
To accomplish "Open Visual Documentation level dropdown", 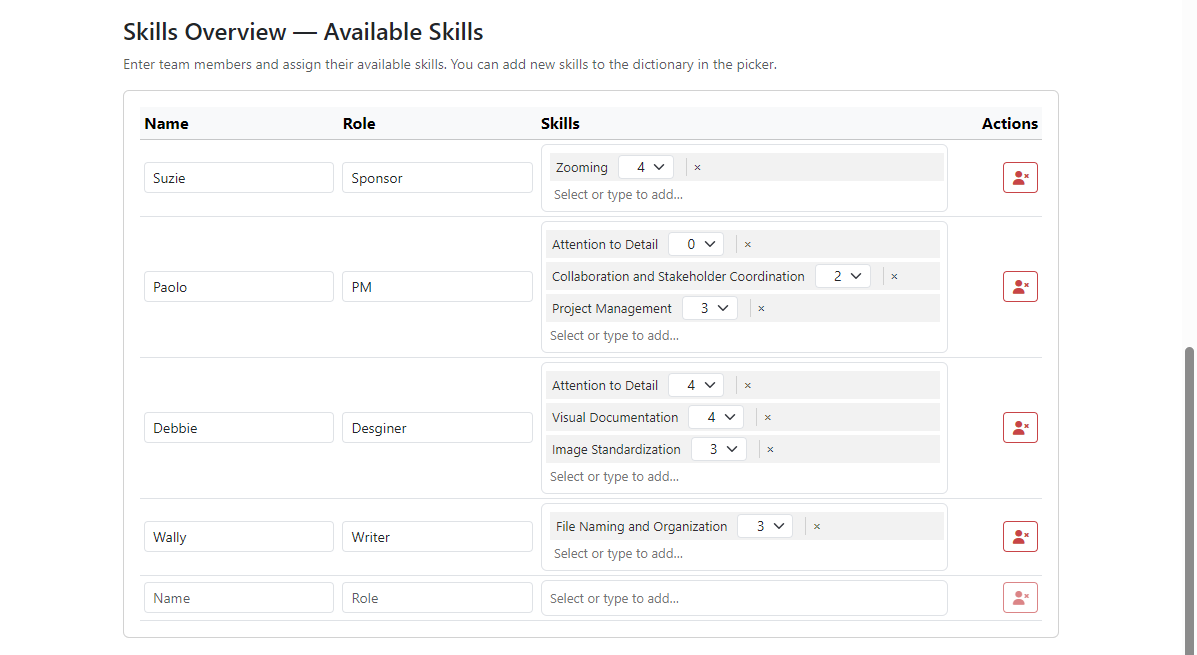I will [x=716, y=418].
